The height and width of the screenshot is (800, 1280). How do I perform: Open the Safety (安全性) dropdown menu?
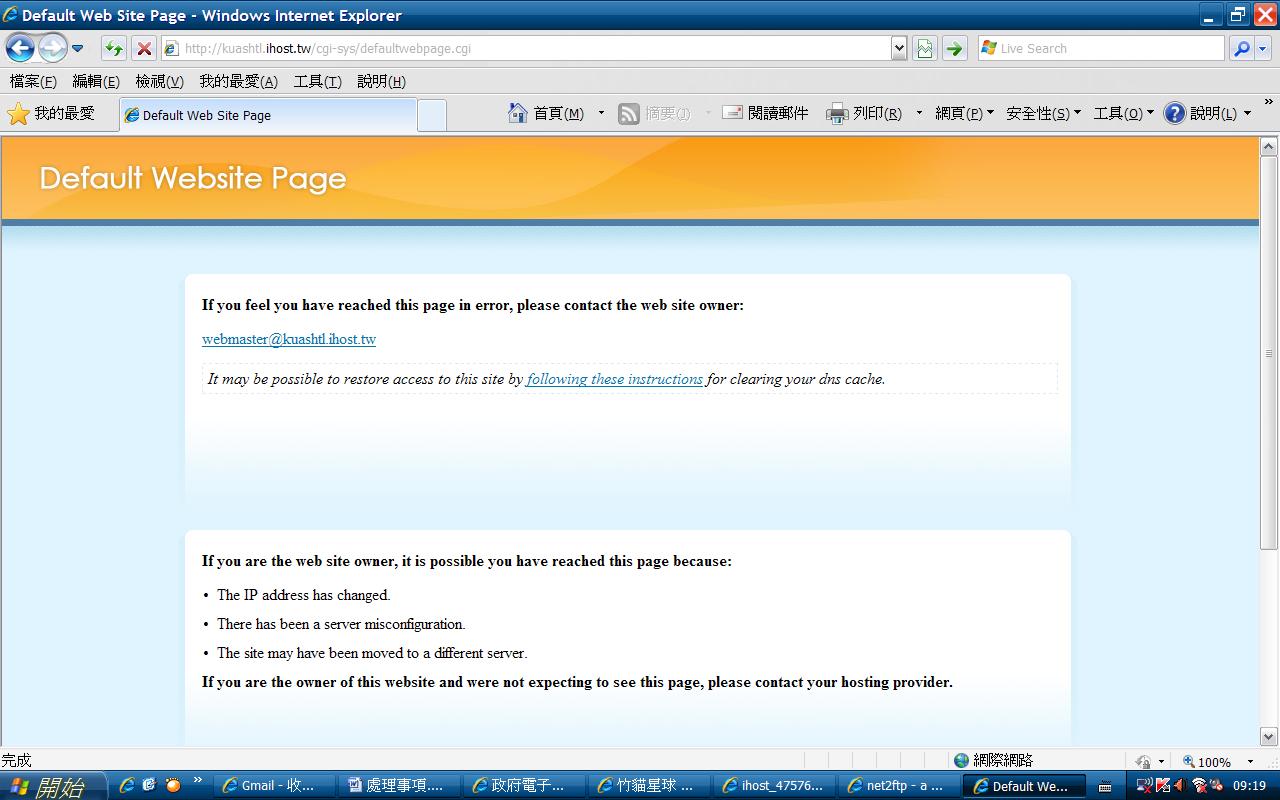tap(1043, 114)
